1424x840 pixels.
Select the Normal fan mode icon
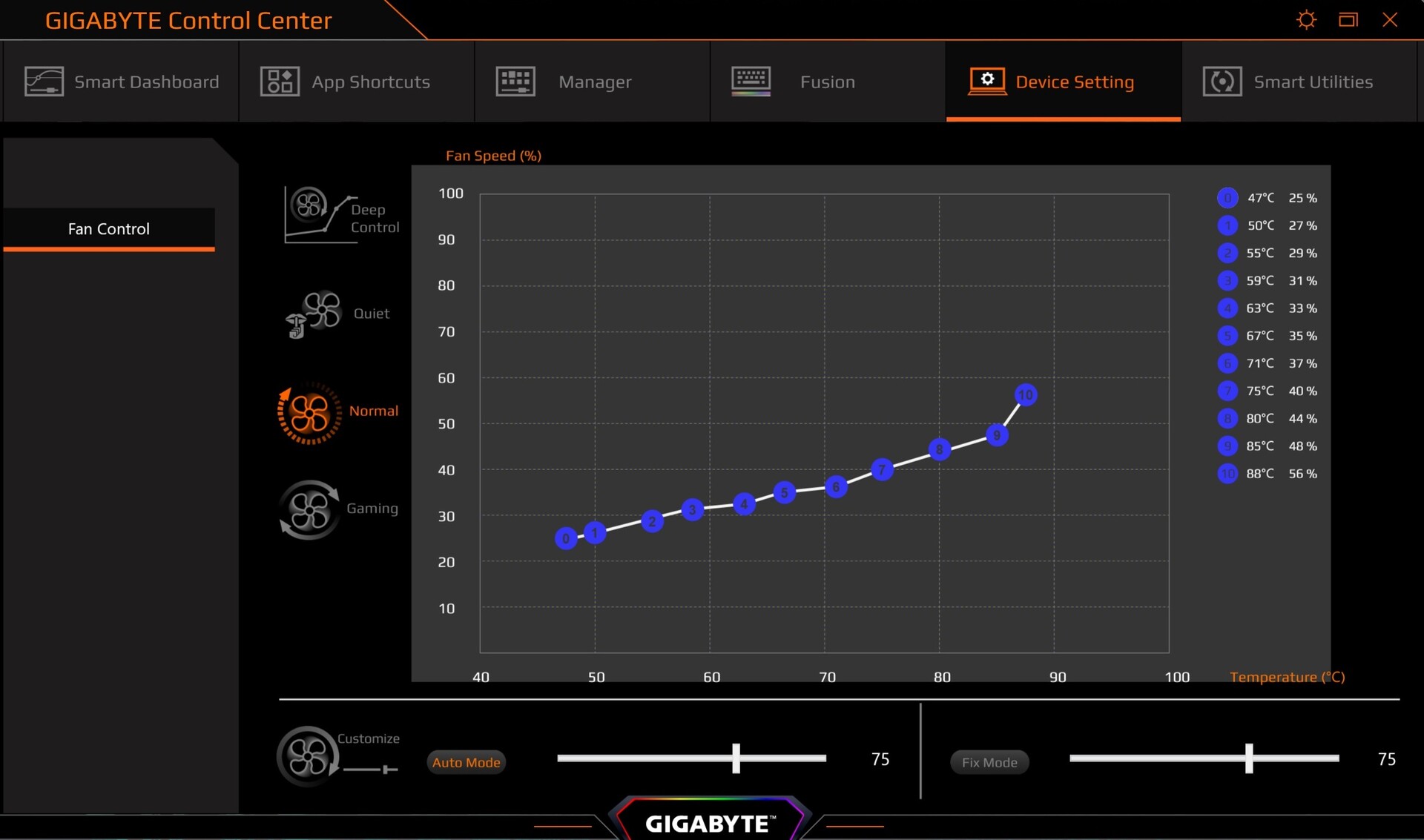(309, 413)
